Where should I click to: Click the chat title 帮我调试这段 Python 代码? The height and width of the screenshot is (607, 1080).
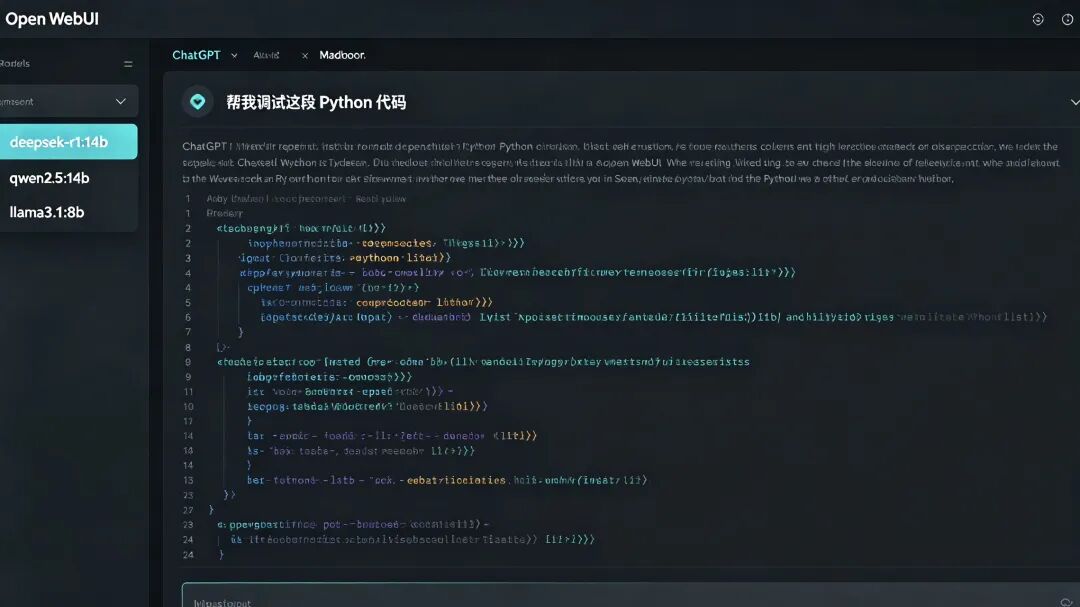[316, 103]
